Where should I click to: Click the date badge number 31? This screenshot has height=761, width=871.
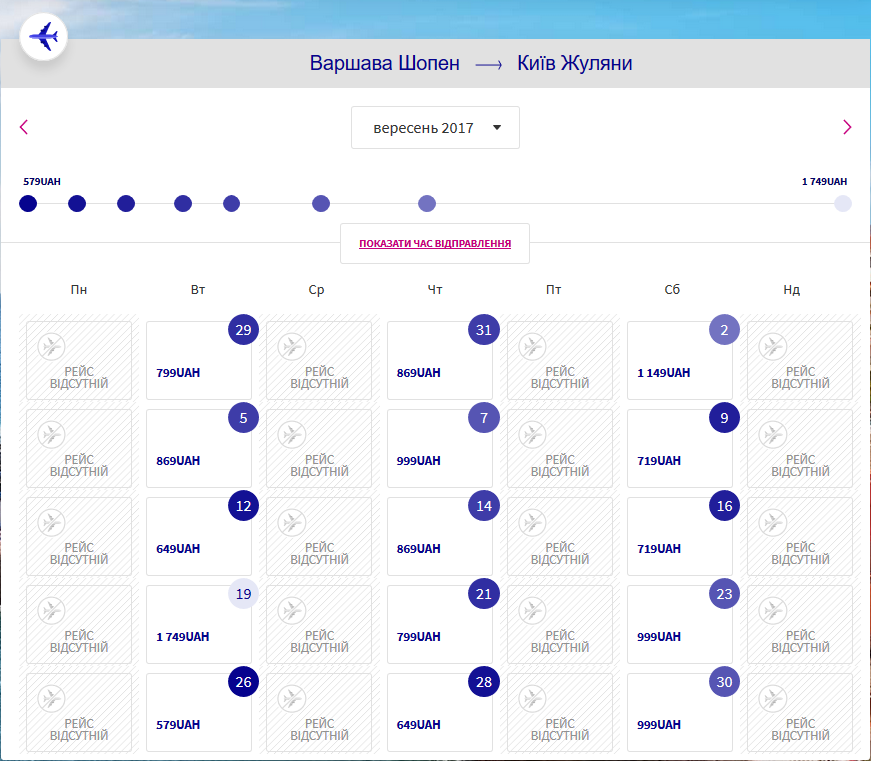pyautogui.click(x=484, y=329)
